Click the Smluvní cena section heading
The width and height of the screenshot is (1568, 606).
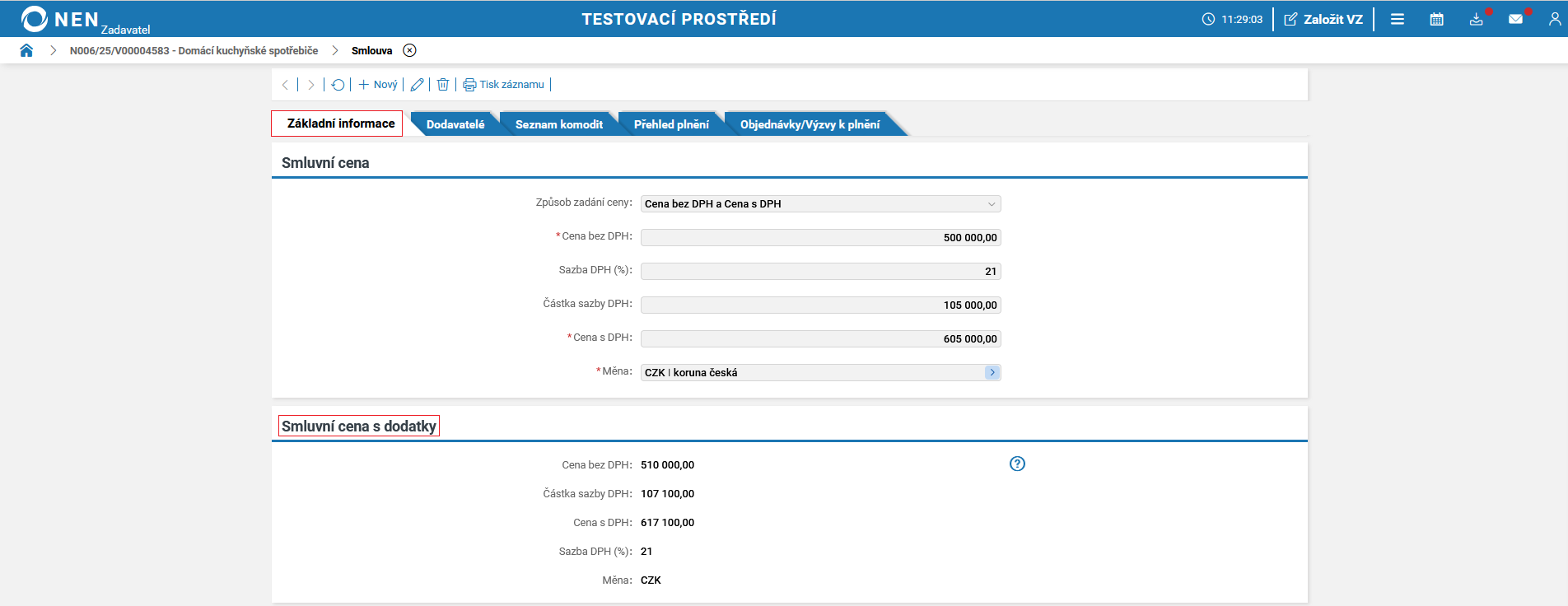coord(325,163)
